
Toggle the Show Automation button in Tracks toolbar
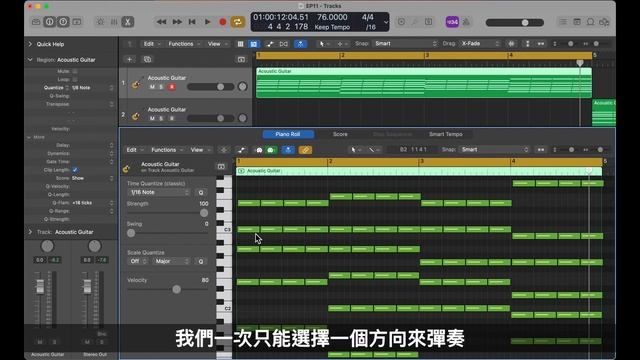[x=270, y=44]
